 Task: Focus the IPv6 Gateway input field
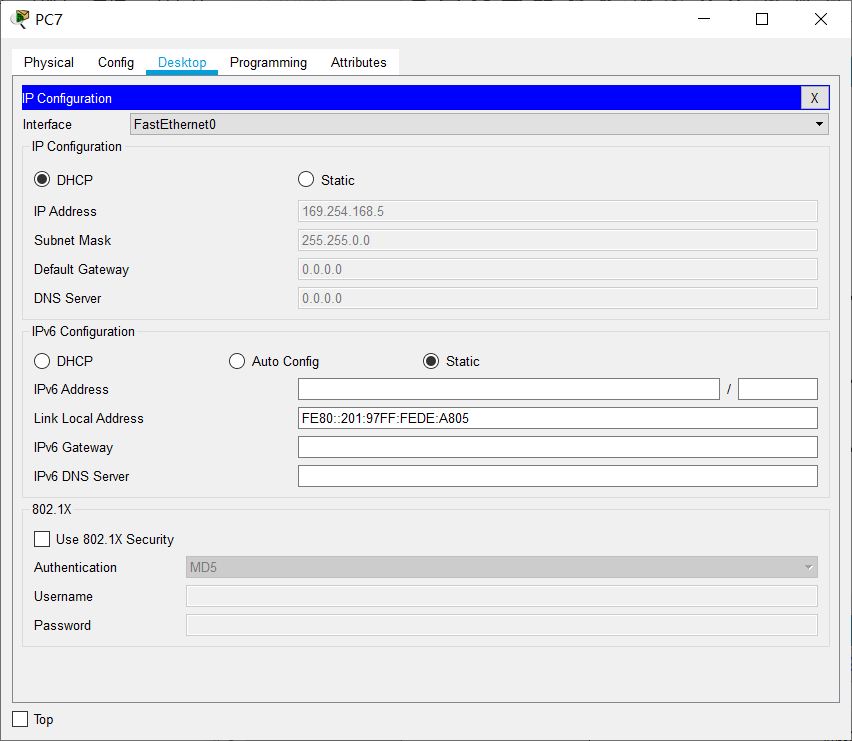pos(557,447)
